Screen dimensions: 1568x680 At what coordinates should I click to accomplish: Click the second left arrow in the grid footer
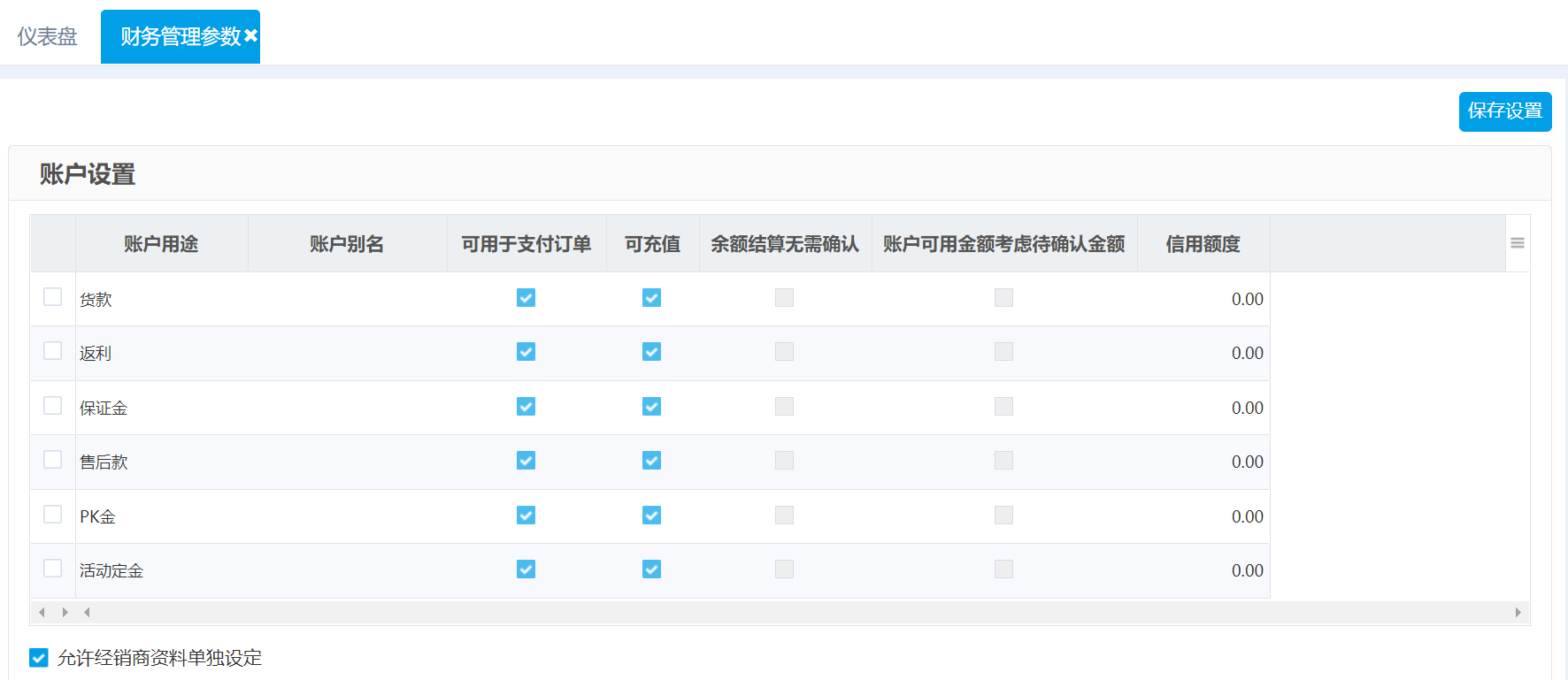[x=87, y=612]
